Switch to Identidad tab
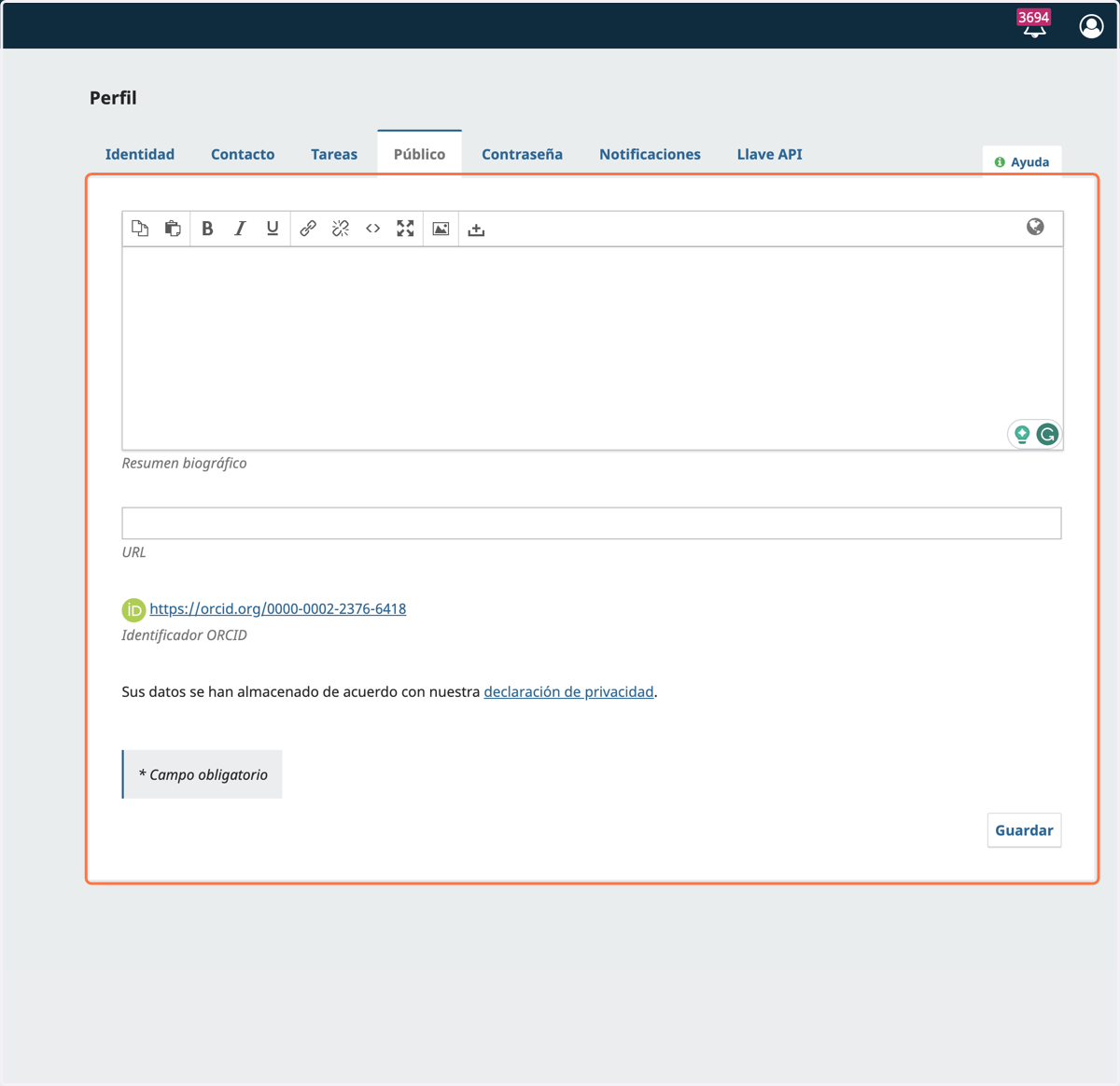Viewport: 1120px width, 1086px height. point(140,154)
